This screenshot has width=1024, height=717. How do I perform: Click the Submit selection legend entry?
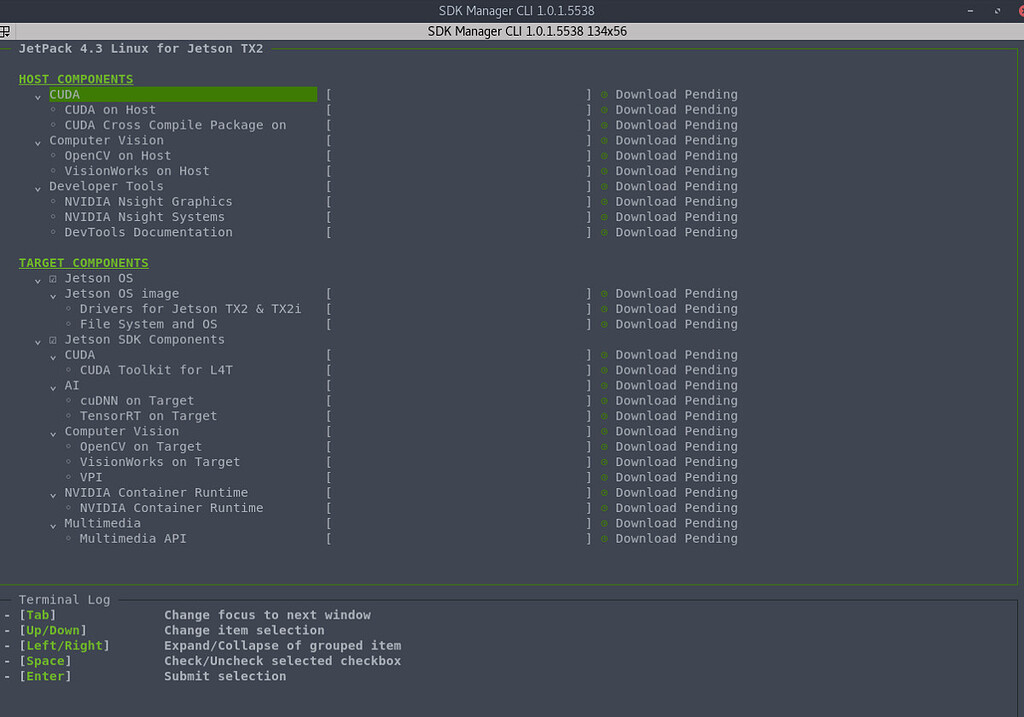coord(210,675)
